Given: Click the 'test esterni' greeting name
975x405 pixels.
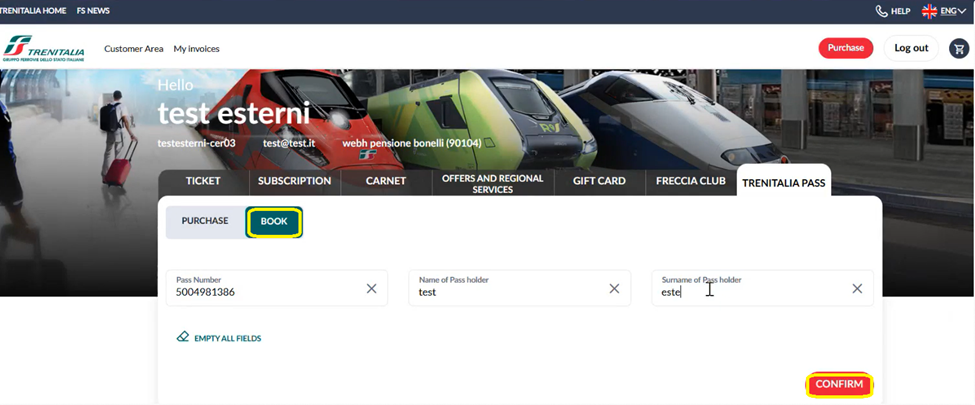Looking at the screenshot, I should [x=234, y=113].
